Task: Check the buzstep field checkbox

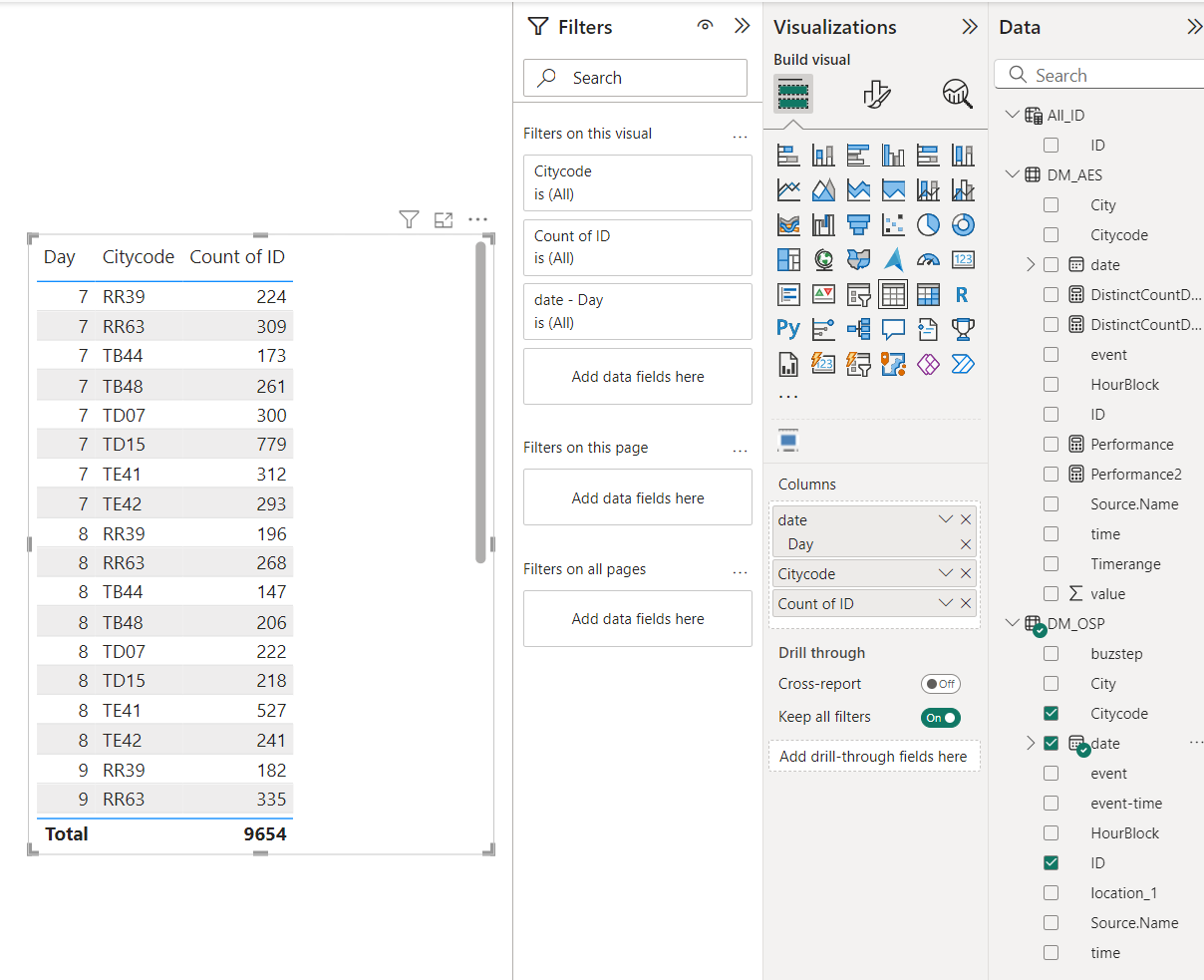Action: click(x=1051, y=653)
